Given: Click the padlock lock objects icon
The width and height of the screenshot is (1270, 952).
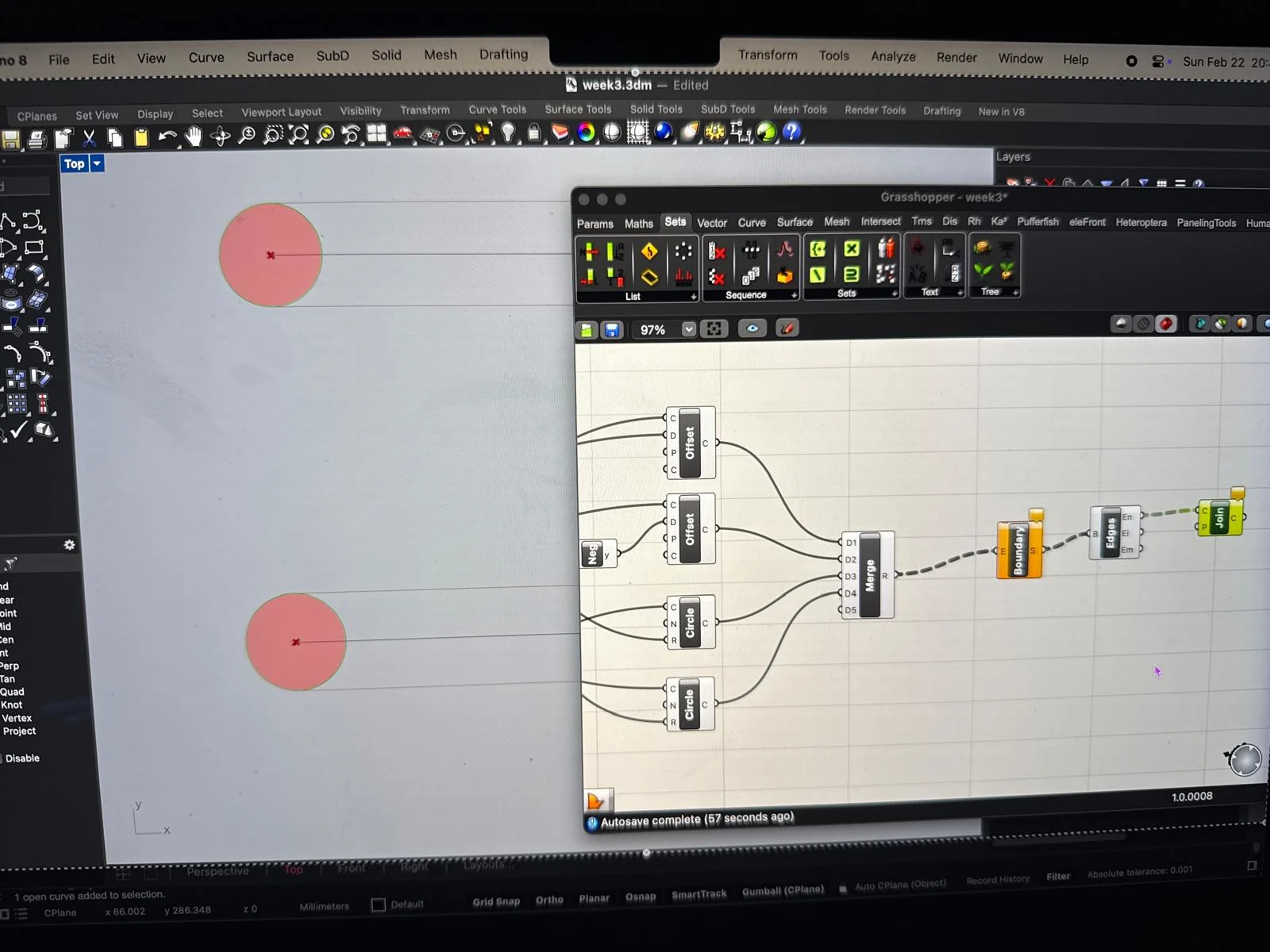Looking at the screenshot, I should [534, 132].
